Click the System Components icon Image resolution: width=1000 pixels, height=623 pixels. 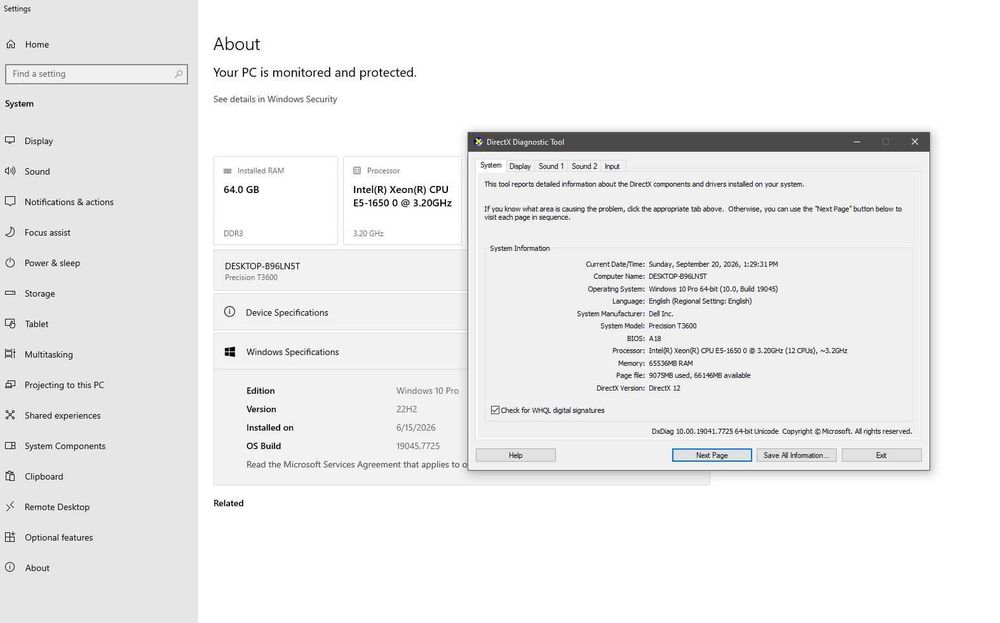point(10,446)
